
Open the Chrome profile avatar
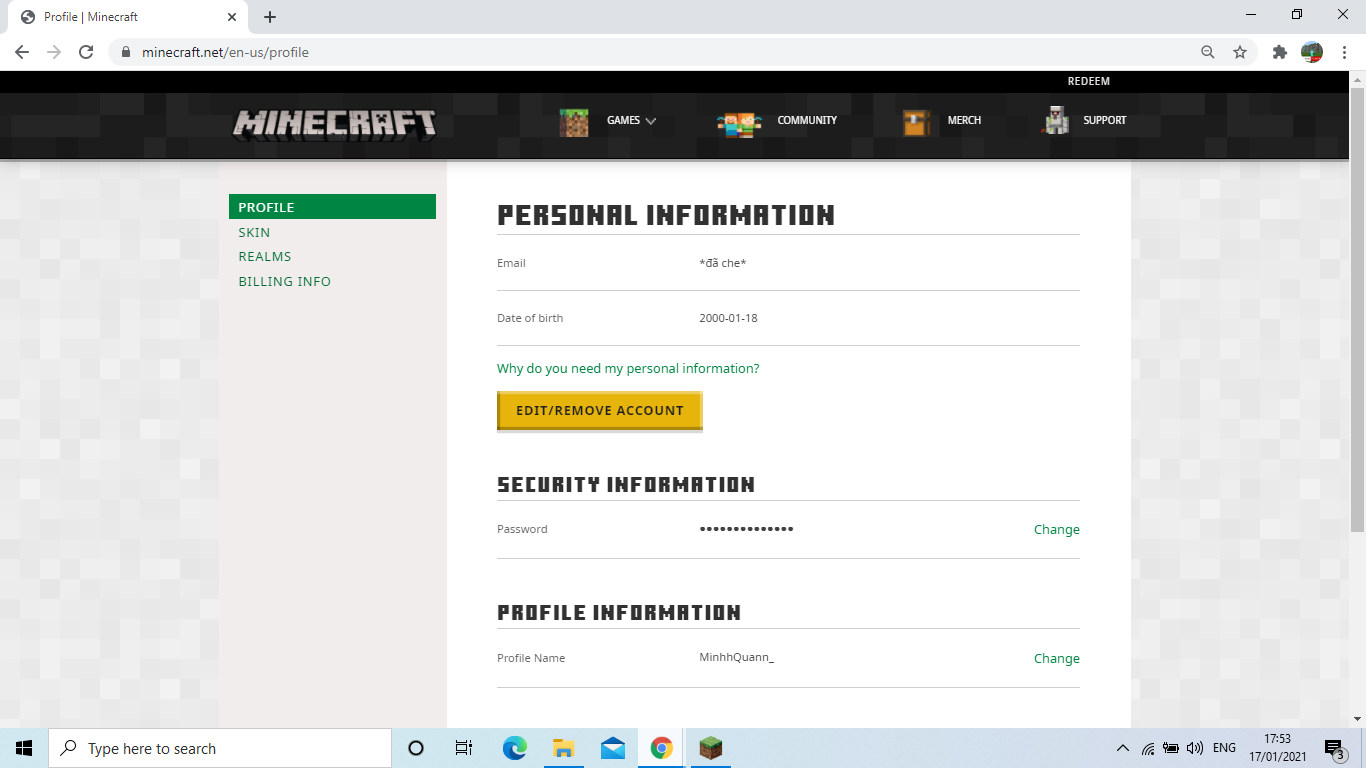tap(1312, 52)
